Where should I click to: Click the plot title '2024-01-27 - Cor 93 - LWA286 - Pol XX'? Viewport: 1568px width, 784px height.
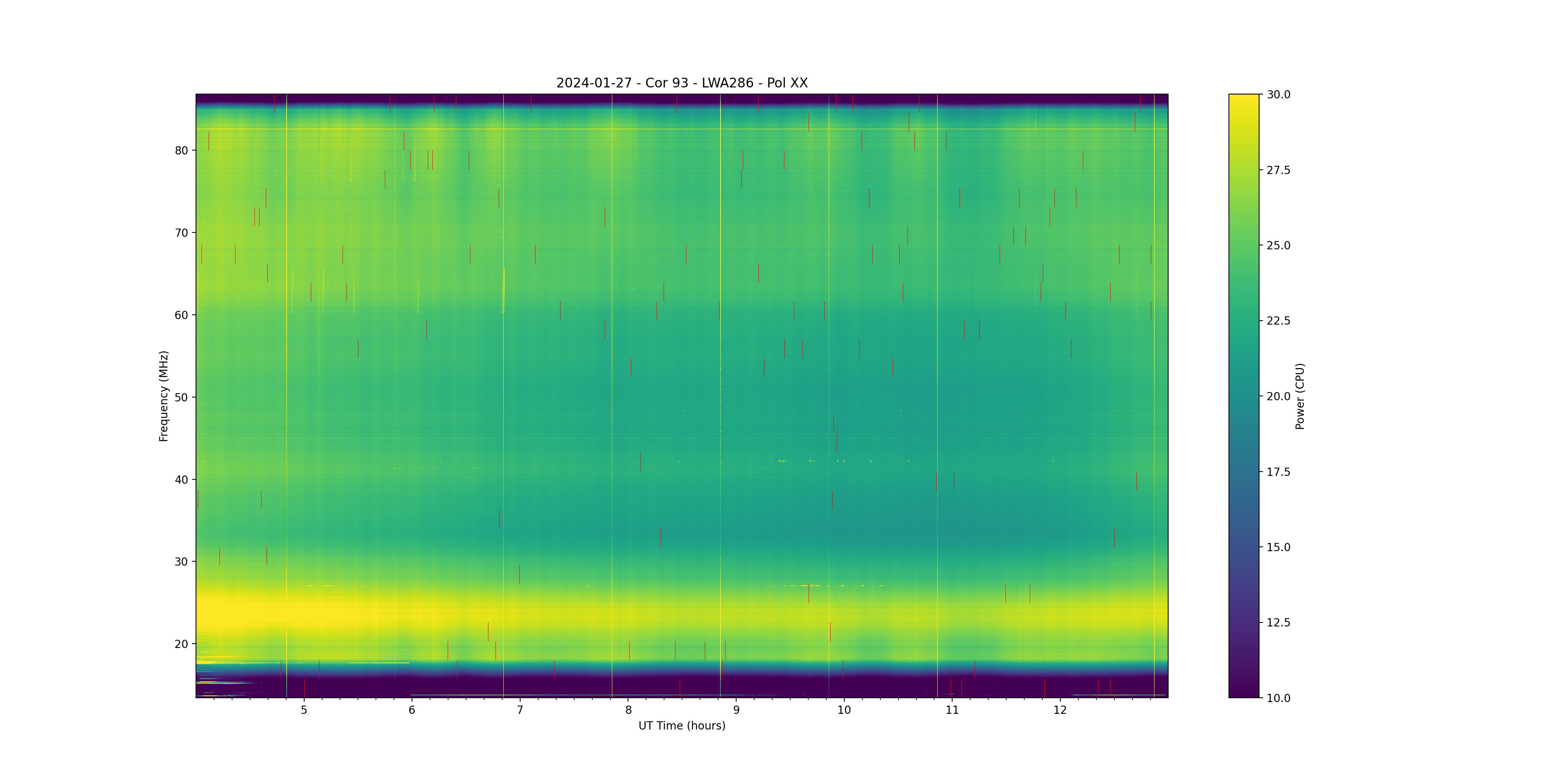click(x=682, y=83)
